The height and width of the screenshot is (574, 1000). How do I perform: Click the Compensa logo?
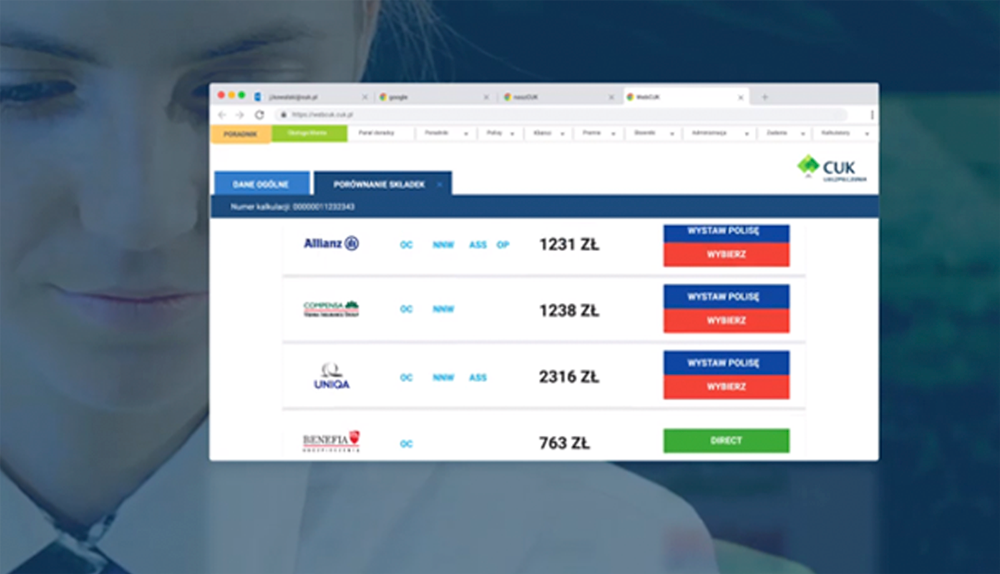click(x=331, y=309)
